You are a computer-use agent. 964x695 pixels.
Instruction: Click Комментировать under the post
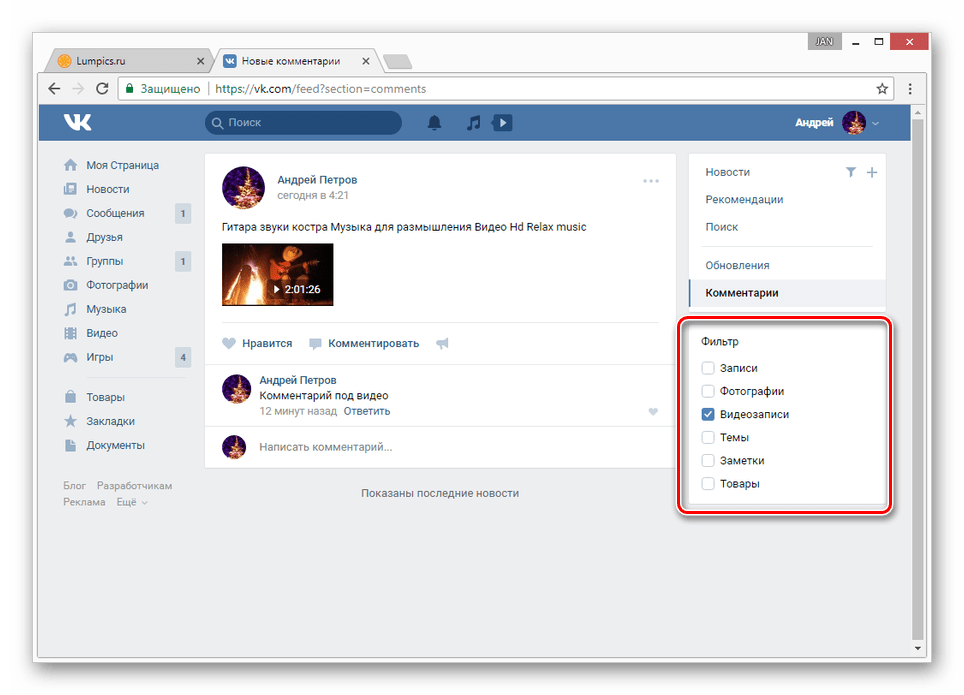[x=364, y=343]
